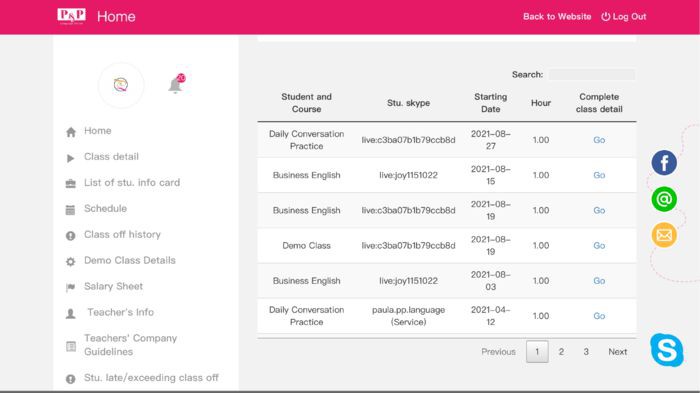Click "Daily Conversation Practice" in the 2021-04-12 row
This screenshot has width=700, height=393.
306,316
